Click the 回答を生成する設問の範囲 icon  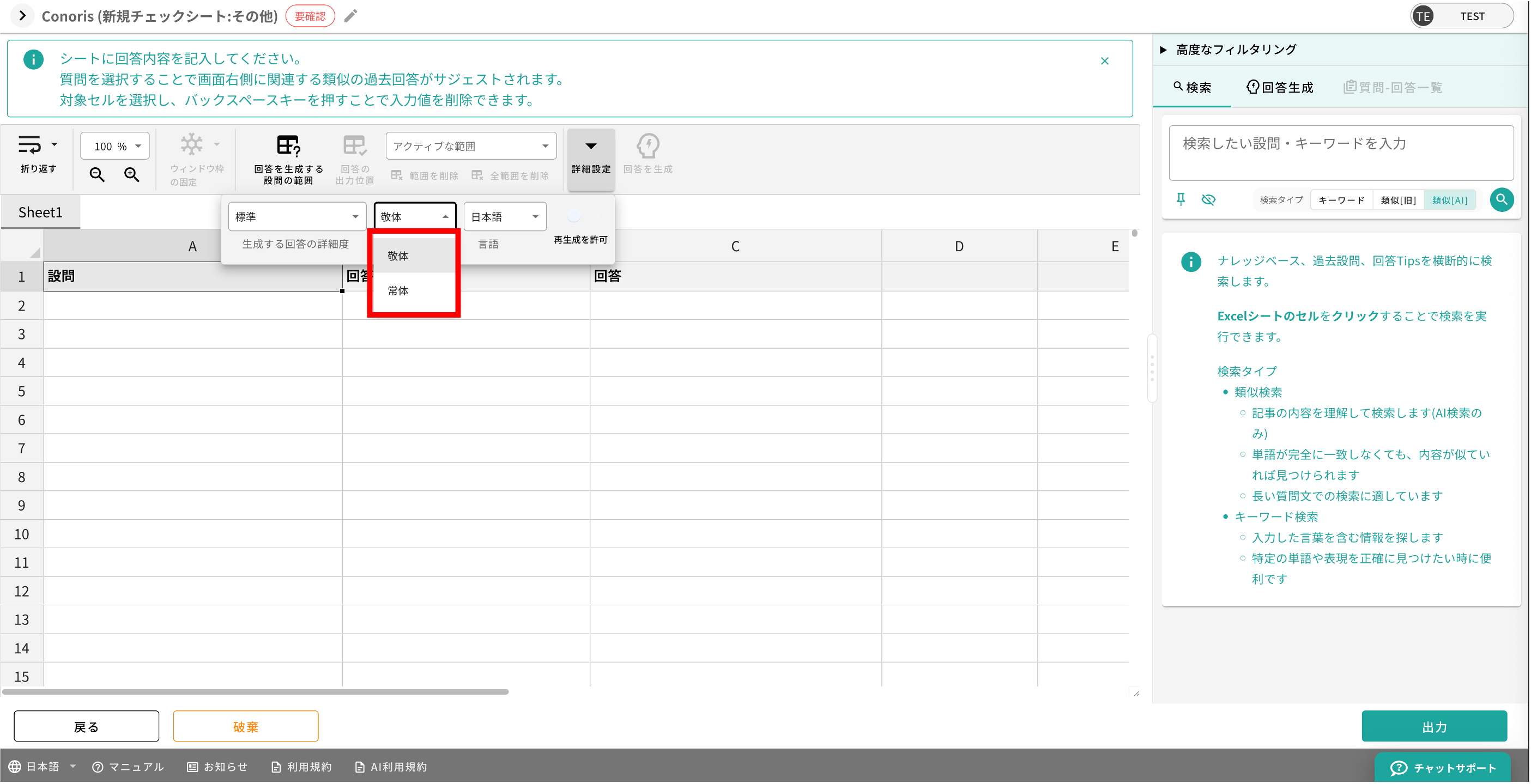coord(288,146)
